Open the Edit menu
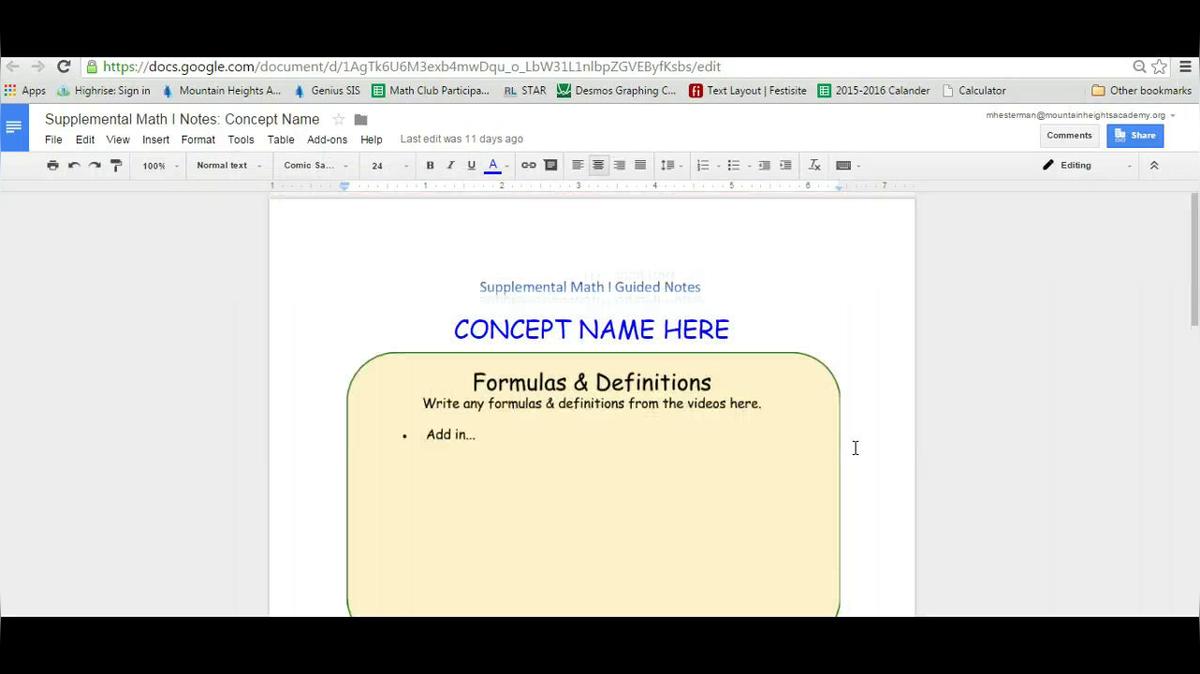The height and width of the screenshot is (674, 1200). (x=85, y=140)
